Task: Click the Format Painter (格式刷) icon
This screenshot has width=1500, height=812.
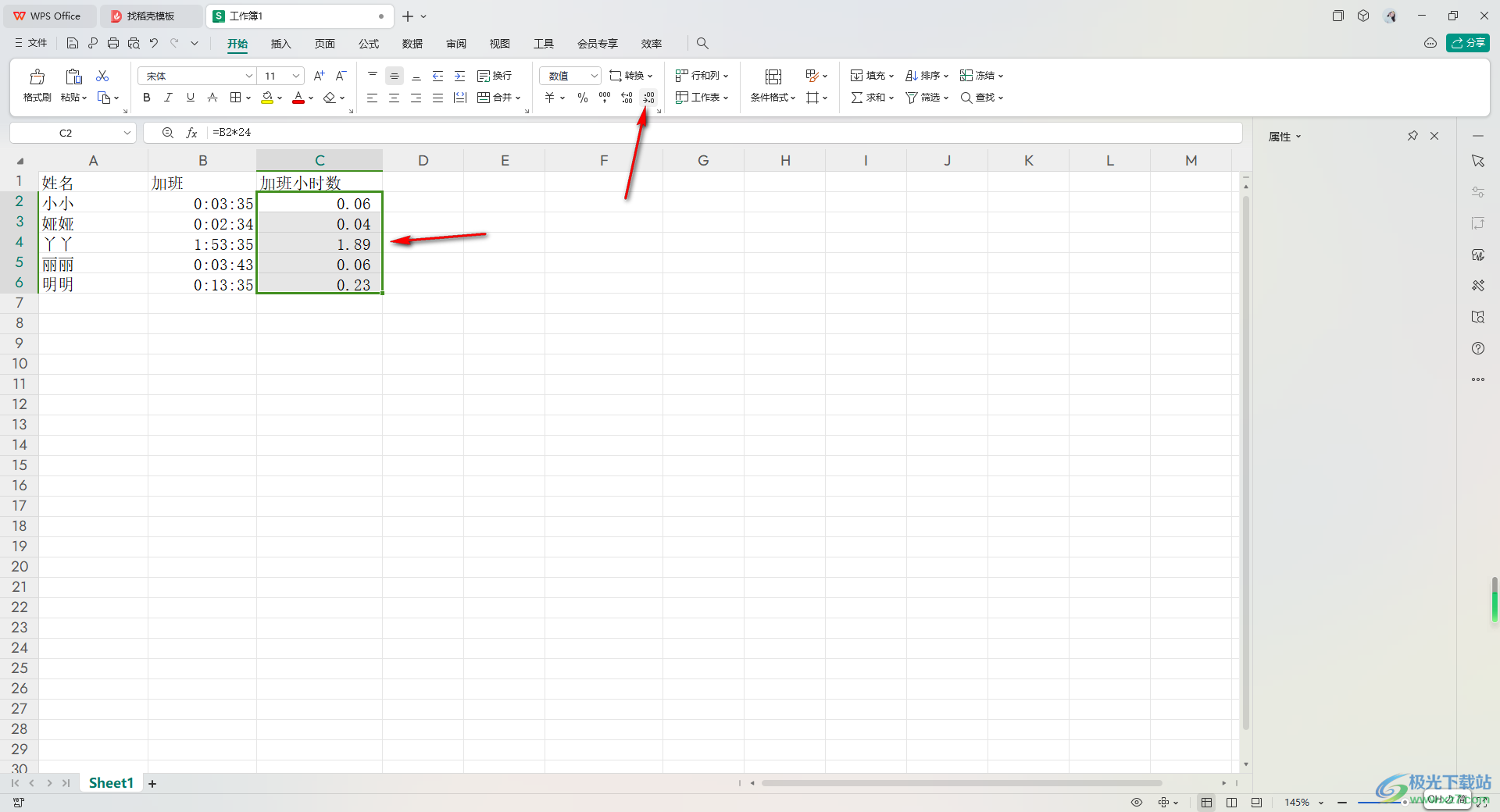Action: pos(37,77)
